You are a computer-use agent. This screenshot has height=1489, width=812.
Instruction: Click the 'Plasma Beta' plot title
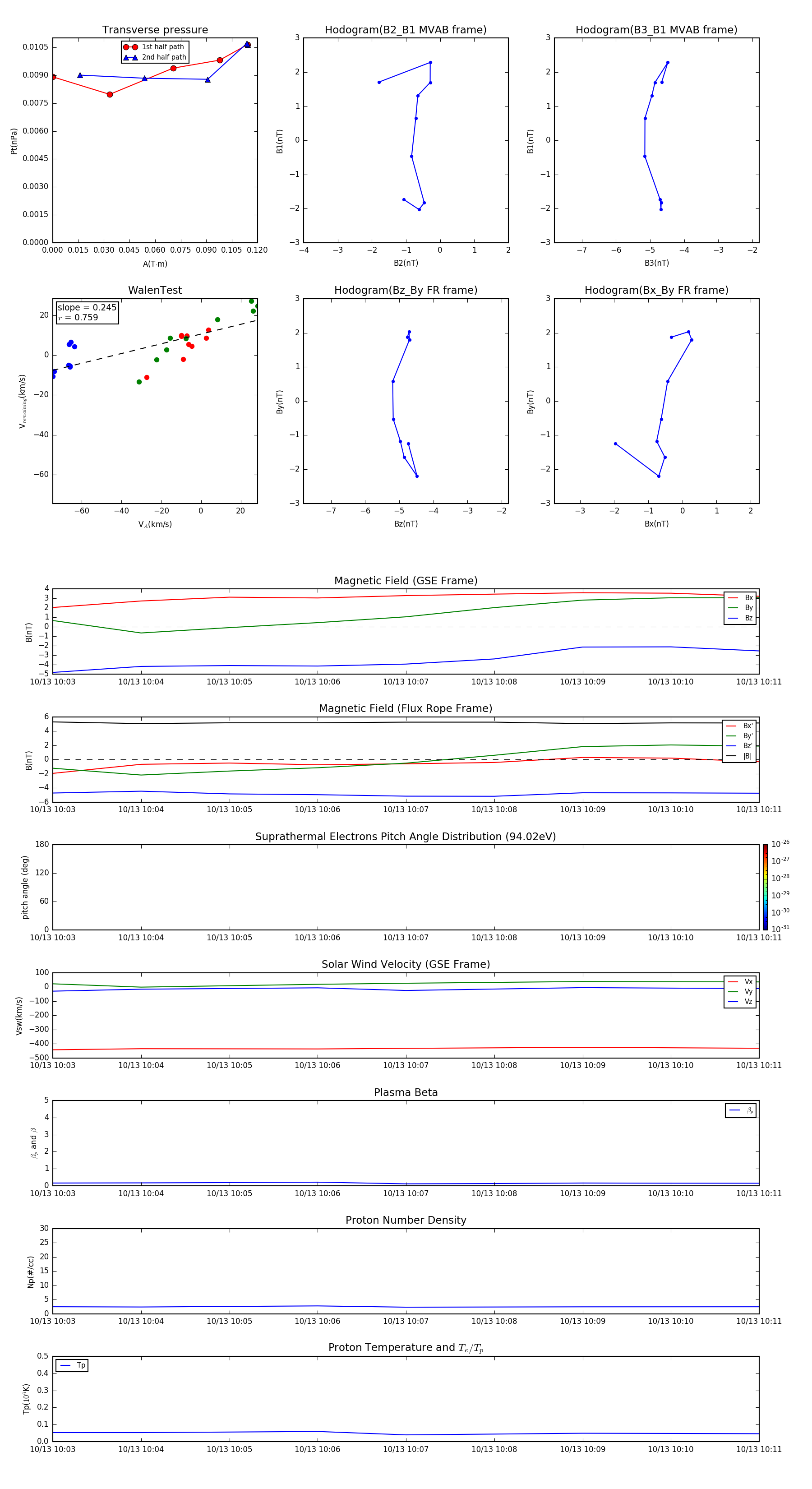406,1092
